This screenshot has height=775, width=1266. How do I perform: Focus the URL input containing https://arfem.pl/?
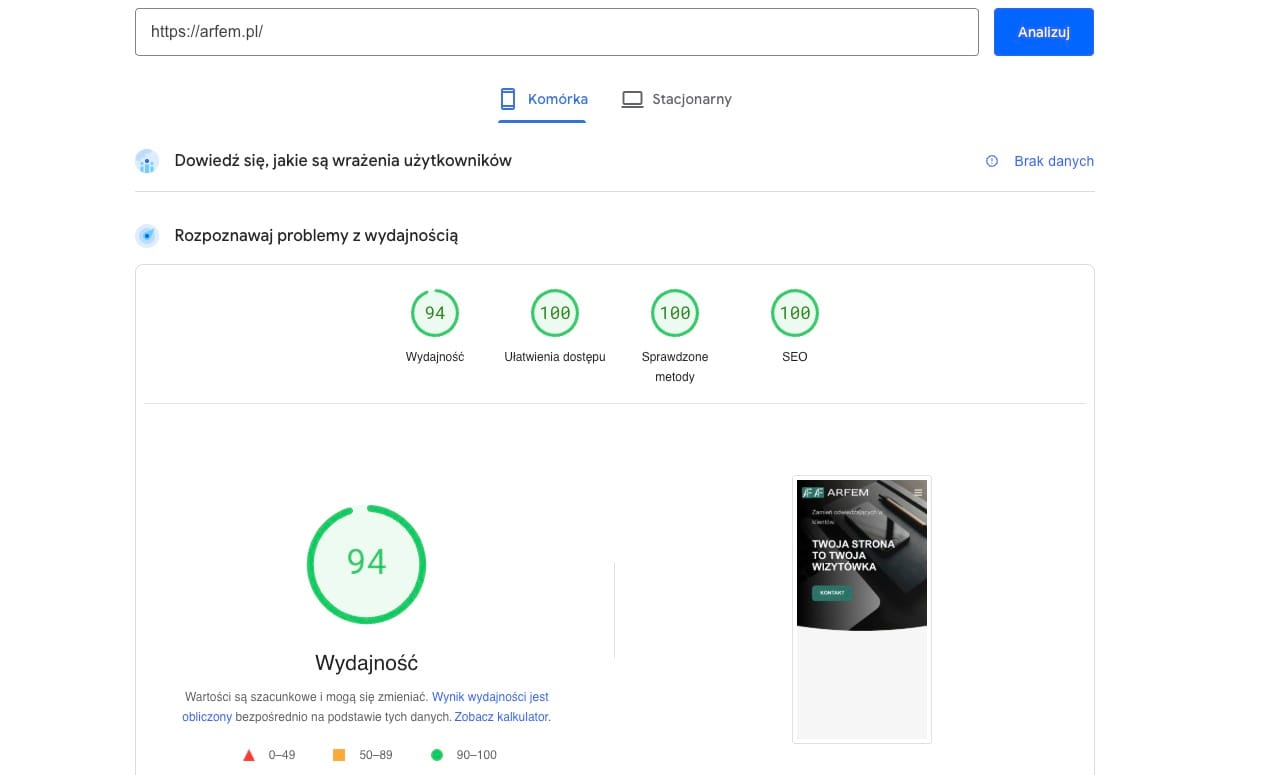pos(556,32)
